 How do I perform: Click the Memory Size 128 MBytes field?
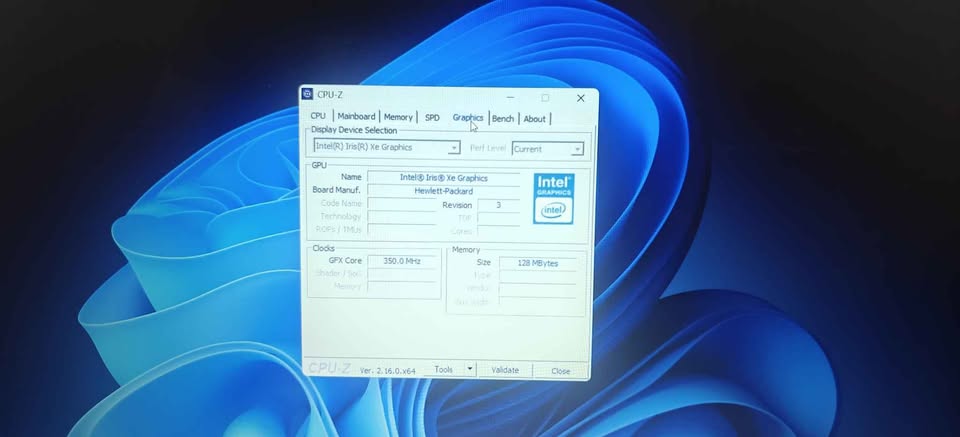(x=538, y=263)
